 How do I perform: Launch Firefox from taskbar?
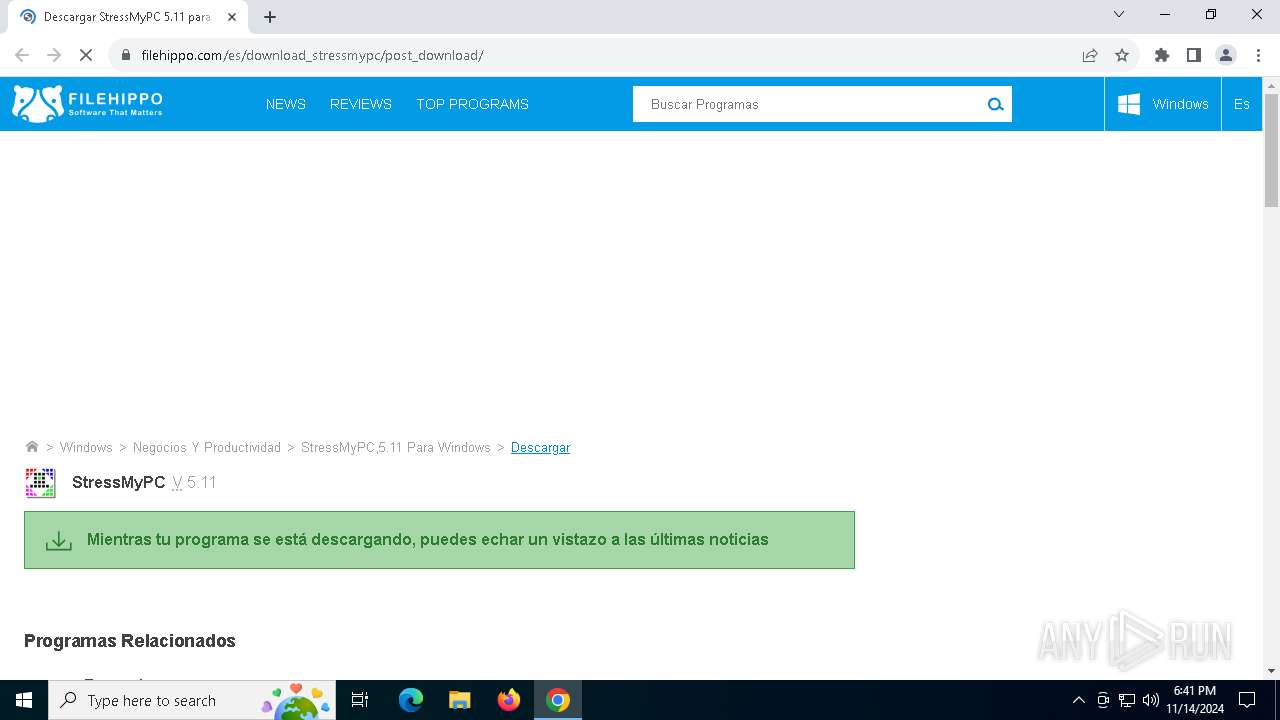(x=509, y=700)
